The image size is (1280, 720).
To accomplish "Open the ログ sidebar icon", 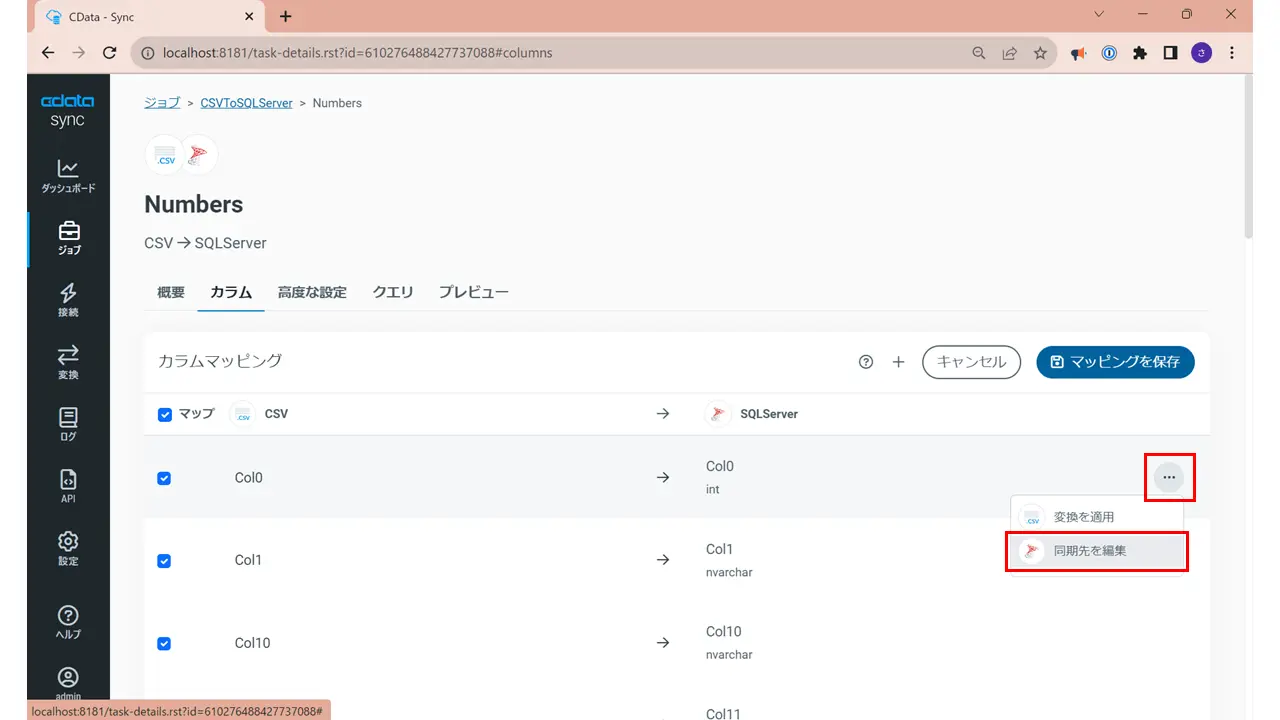I will pos(68,424).
